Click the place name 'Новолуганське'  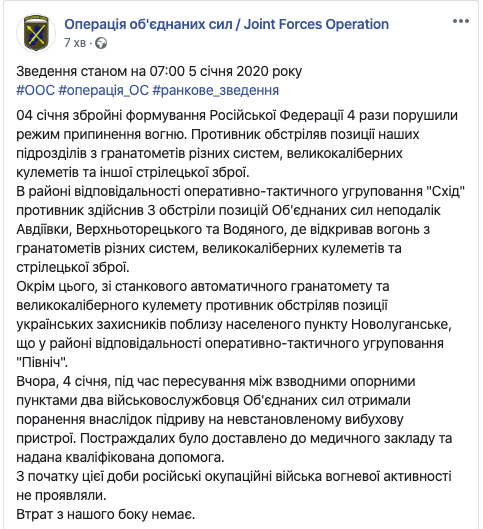[400, 324]
